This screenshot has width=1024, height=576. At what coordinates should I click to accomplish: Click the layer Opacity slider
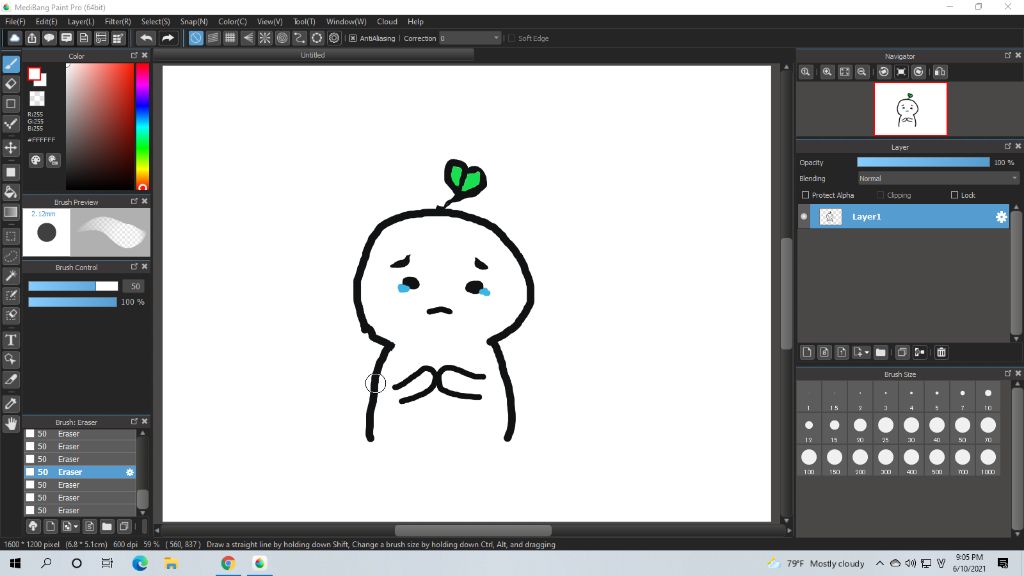click(x=923, y=162)
